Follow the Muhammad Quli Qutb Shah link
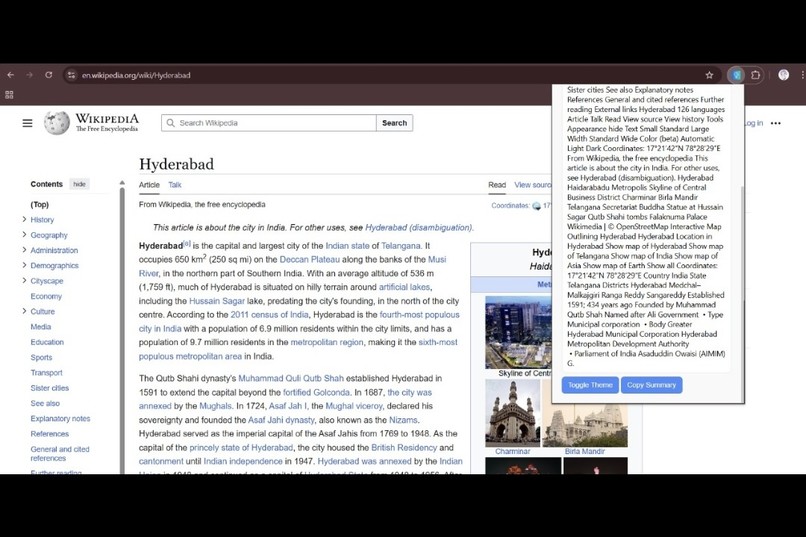 291,379
